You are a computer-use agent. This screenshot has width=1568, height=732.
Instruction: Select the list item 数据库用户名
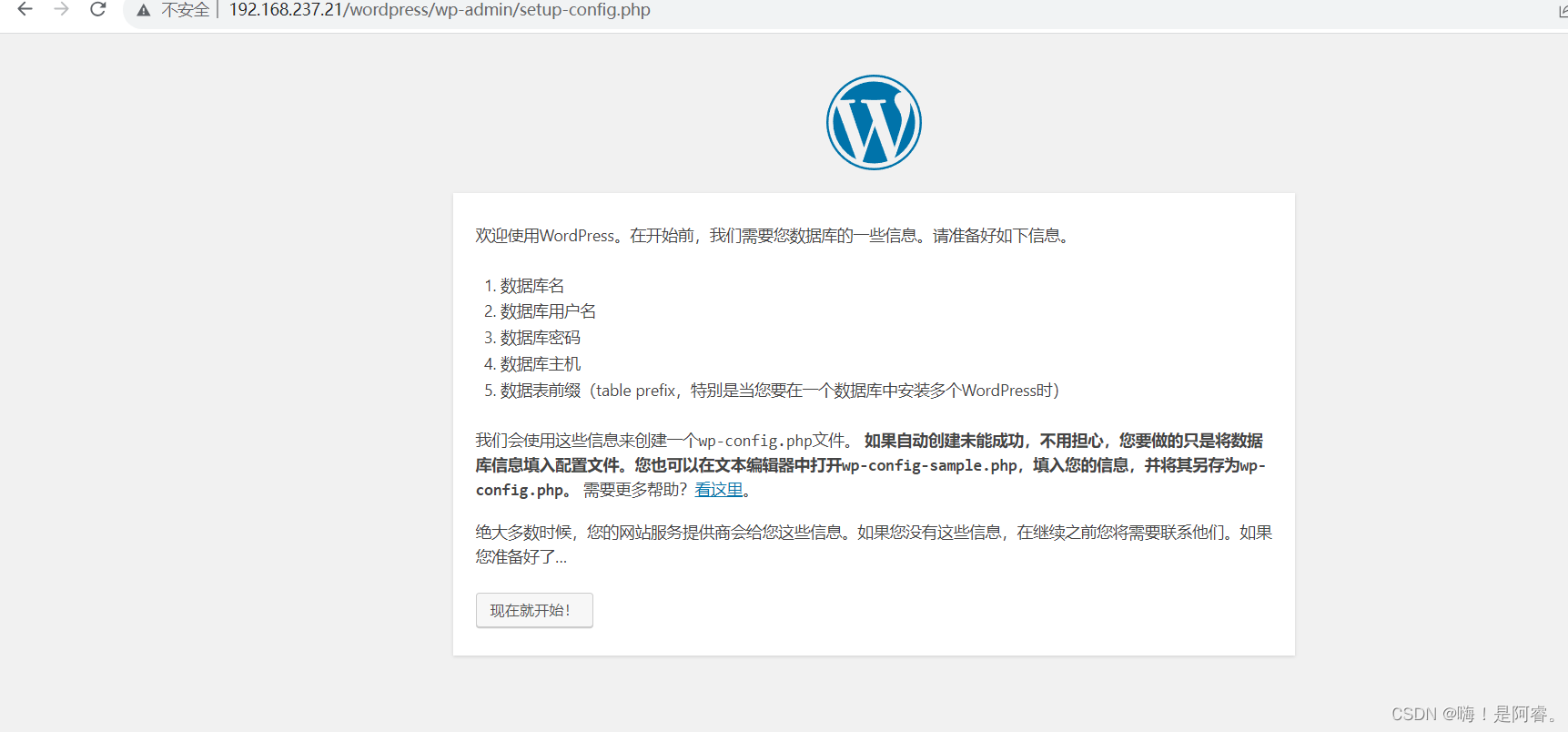(548, 311)
